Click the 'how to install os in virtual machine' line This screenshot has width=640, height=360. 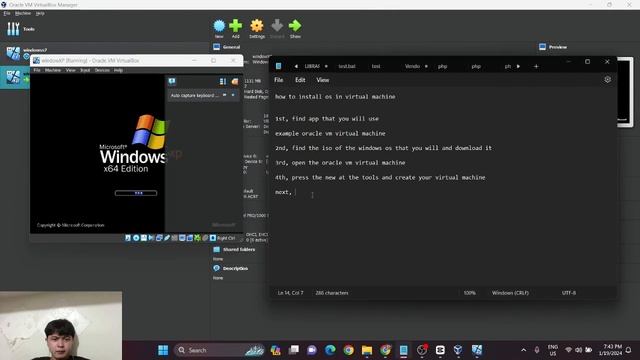[335, 97]
